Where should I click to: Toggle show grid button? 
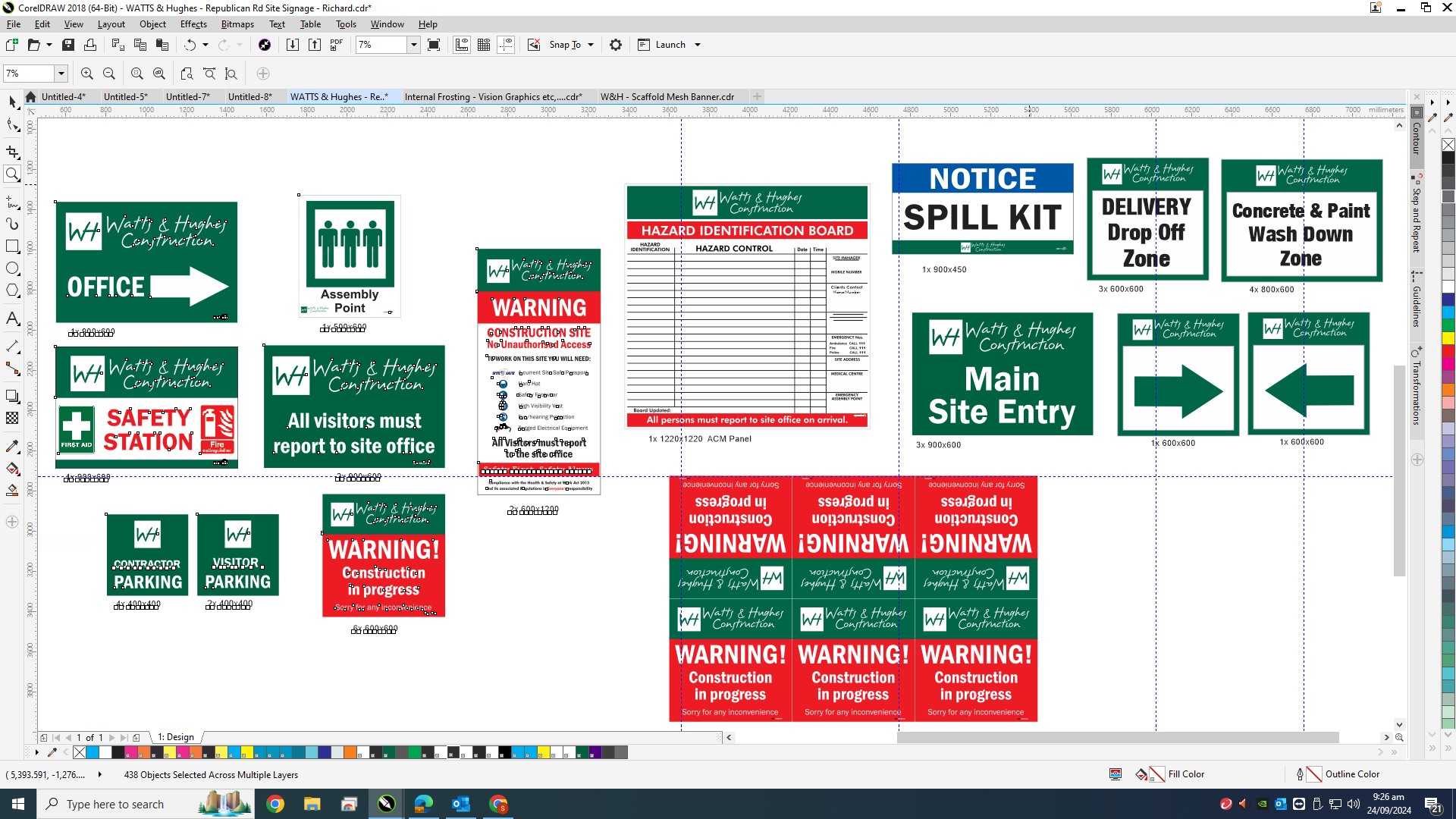[x=484, y=45]
